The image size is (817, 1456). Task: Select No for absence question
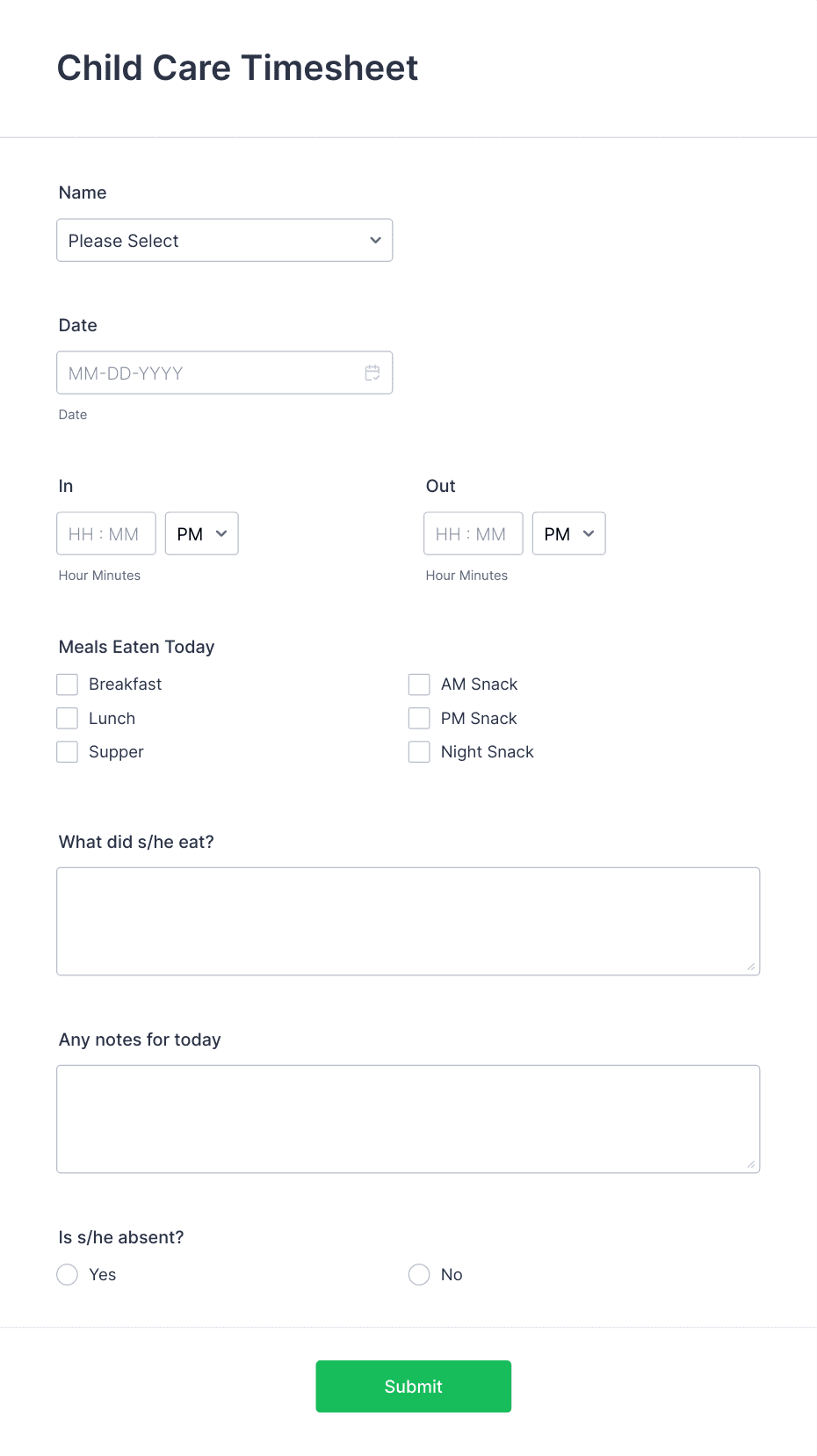(419, 1274)
